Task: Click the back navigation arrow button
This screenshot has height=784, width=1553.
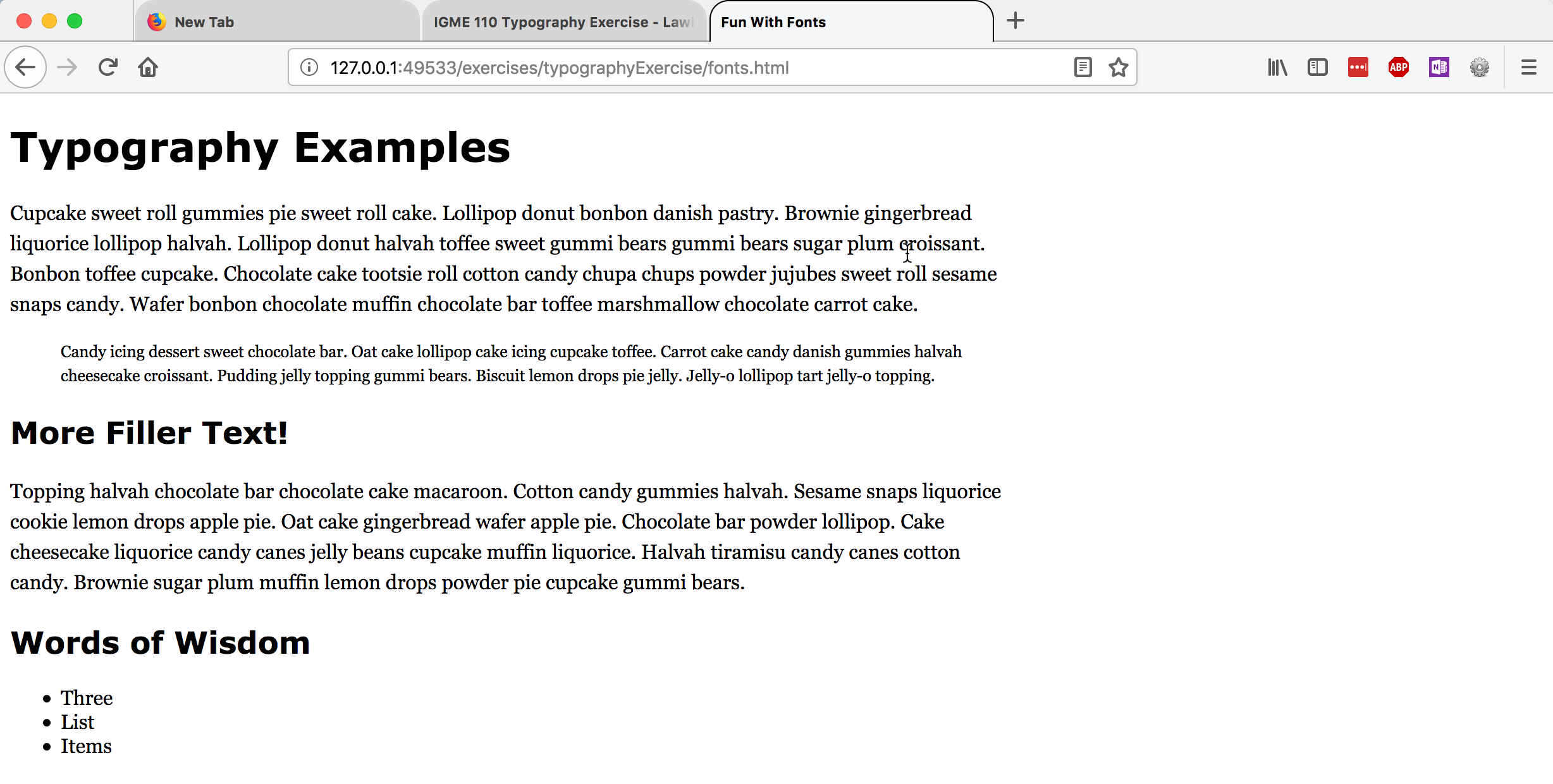Action: click(x=26, y=67)
